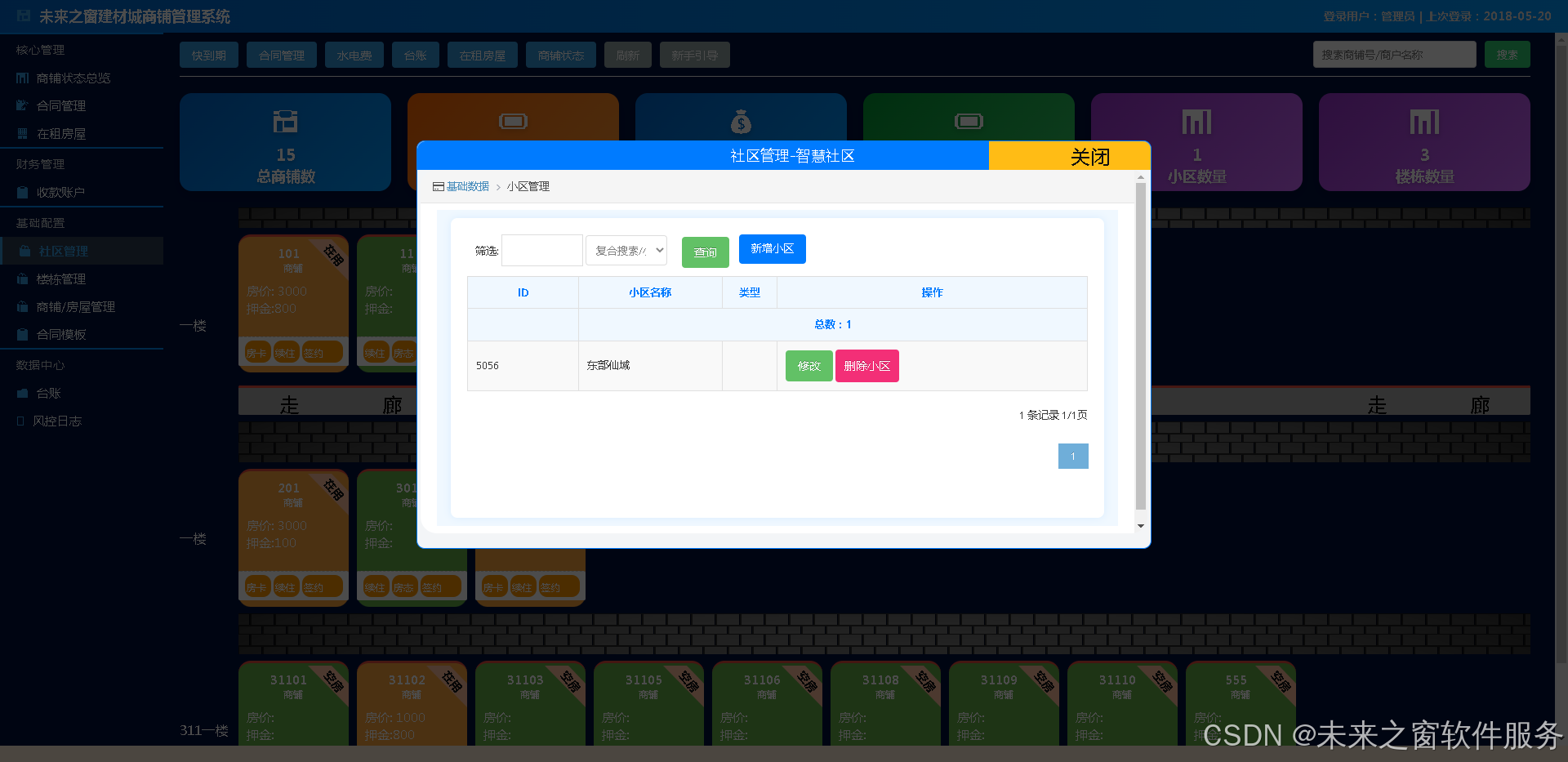This screenshot has width=1568, height=762.
Task: Open the 复合搜索 dropdown in the dialog
Action: 626,251
